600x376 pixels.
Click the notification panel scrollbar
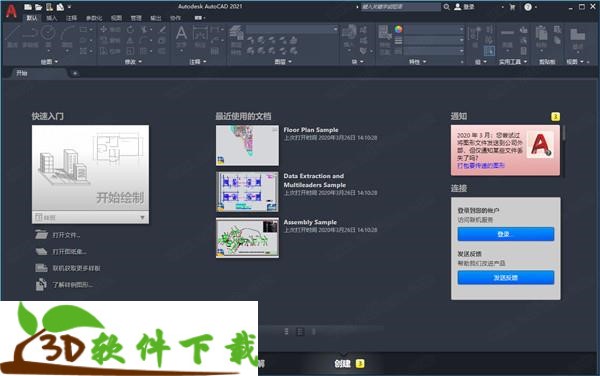click(563, 133)
